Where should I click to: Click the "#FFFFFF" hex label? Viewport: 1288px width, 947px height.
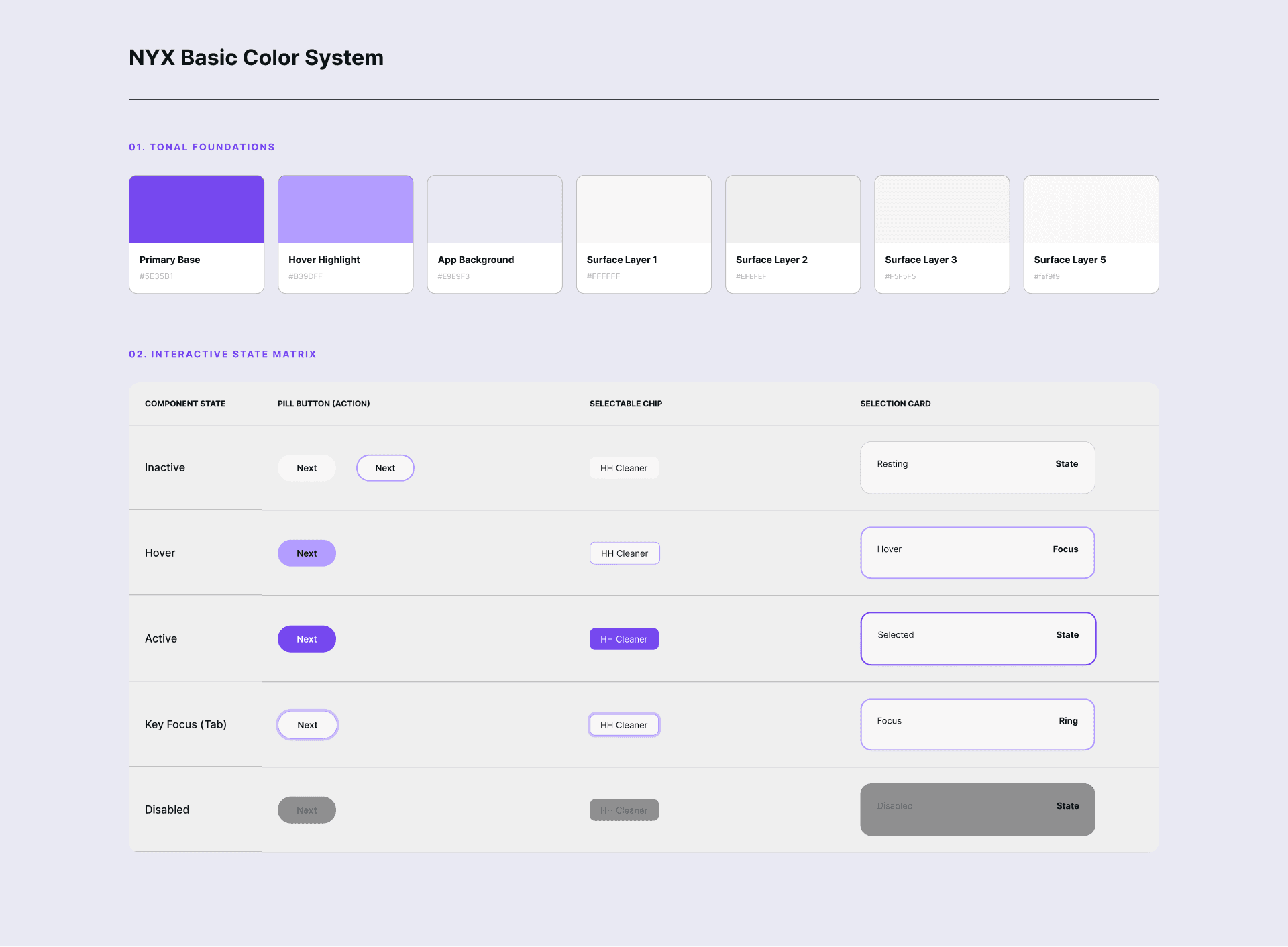pyautogui.click(x=603, y=276)
